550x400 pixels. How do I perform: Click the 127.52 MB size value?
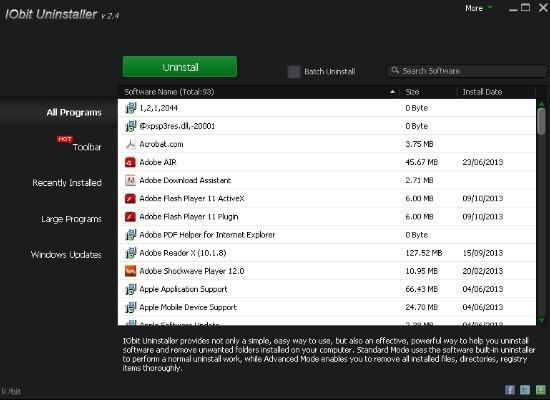coord(424,253)
